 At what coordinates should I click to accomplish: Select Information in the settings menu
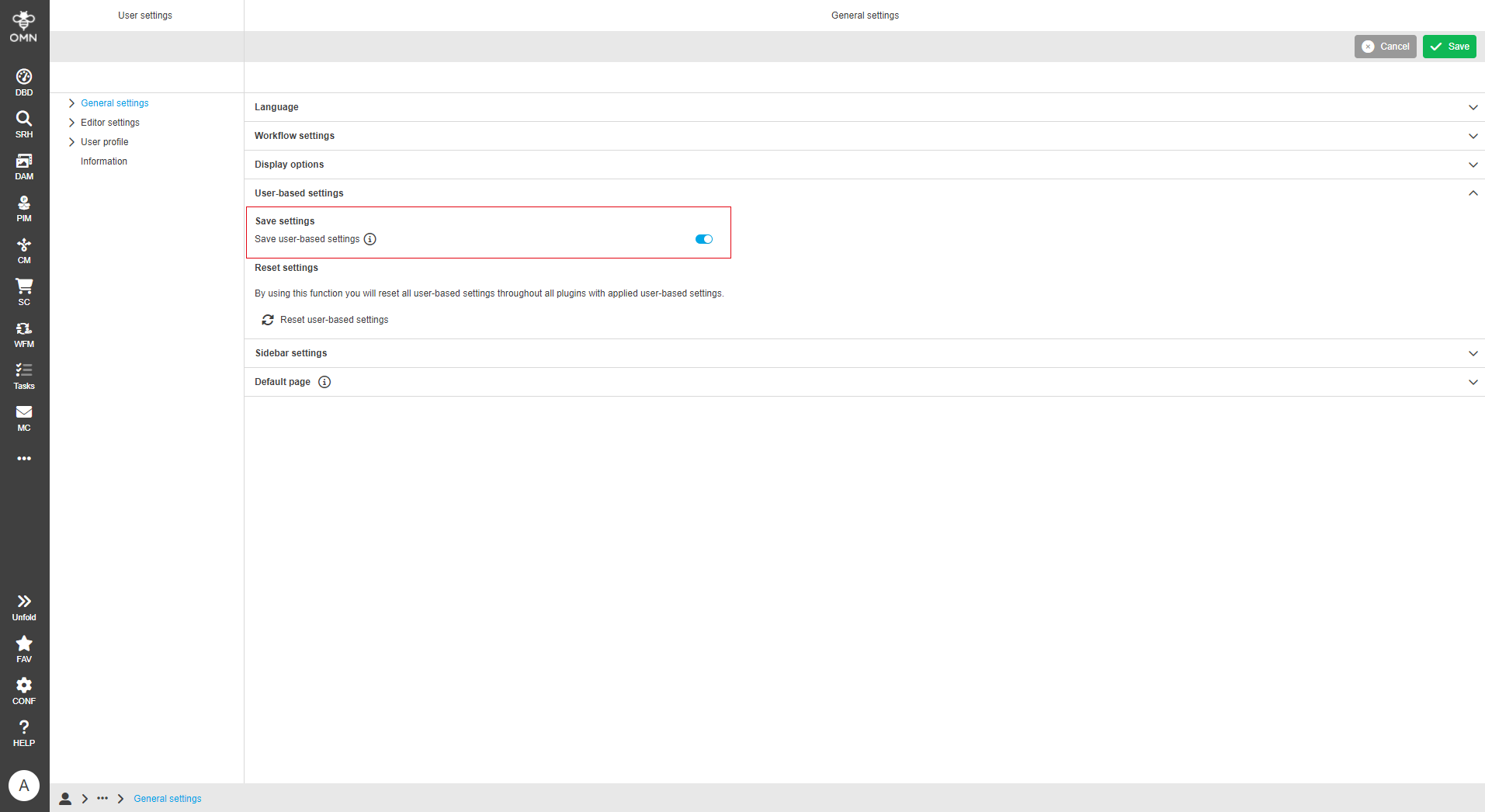tap(103, 161)
